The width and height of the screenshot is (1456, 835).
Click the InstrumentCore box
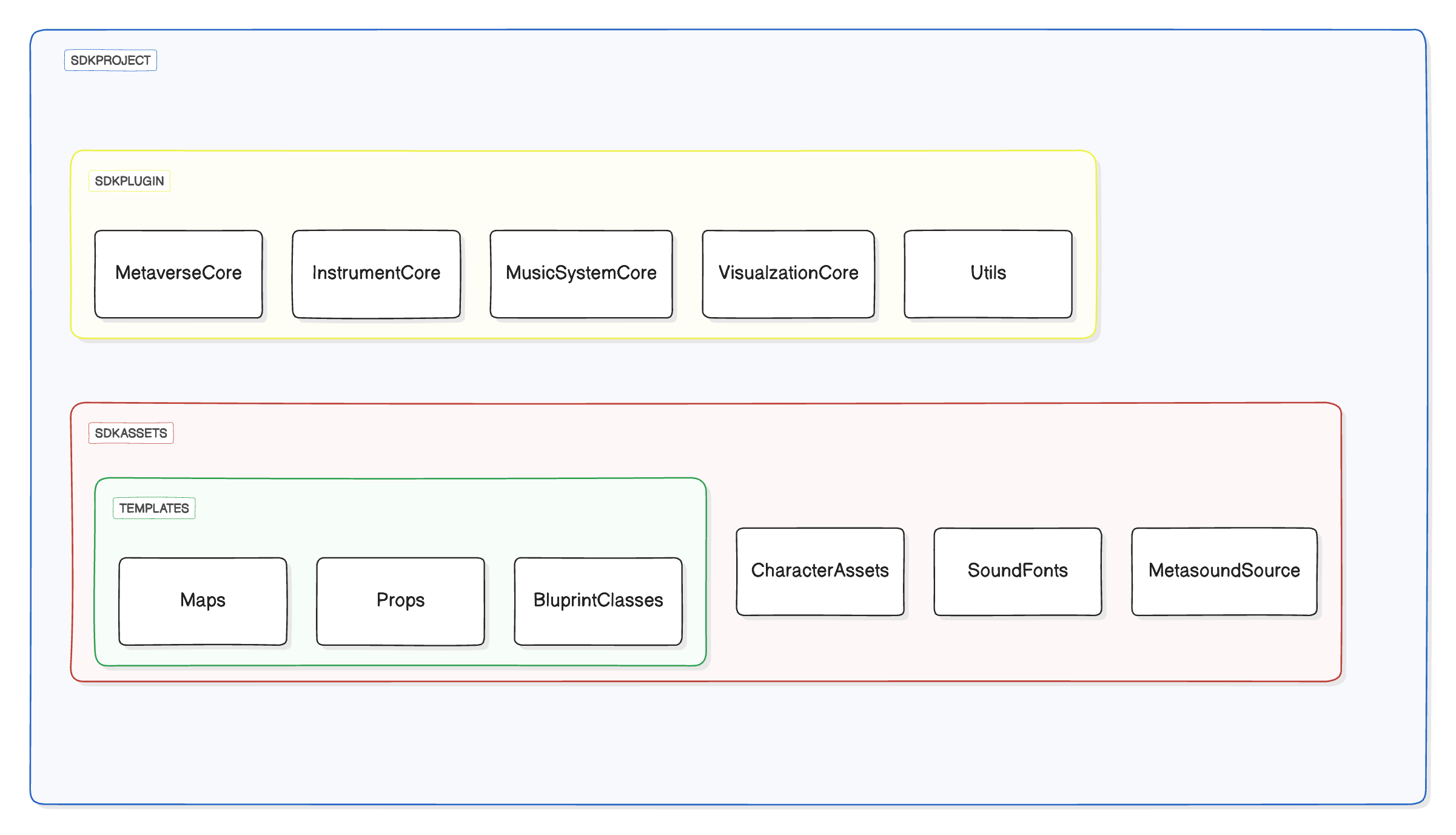[376, 273]
